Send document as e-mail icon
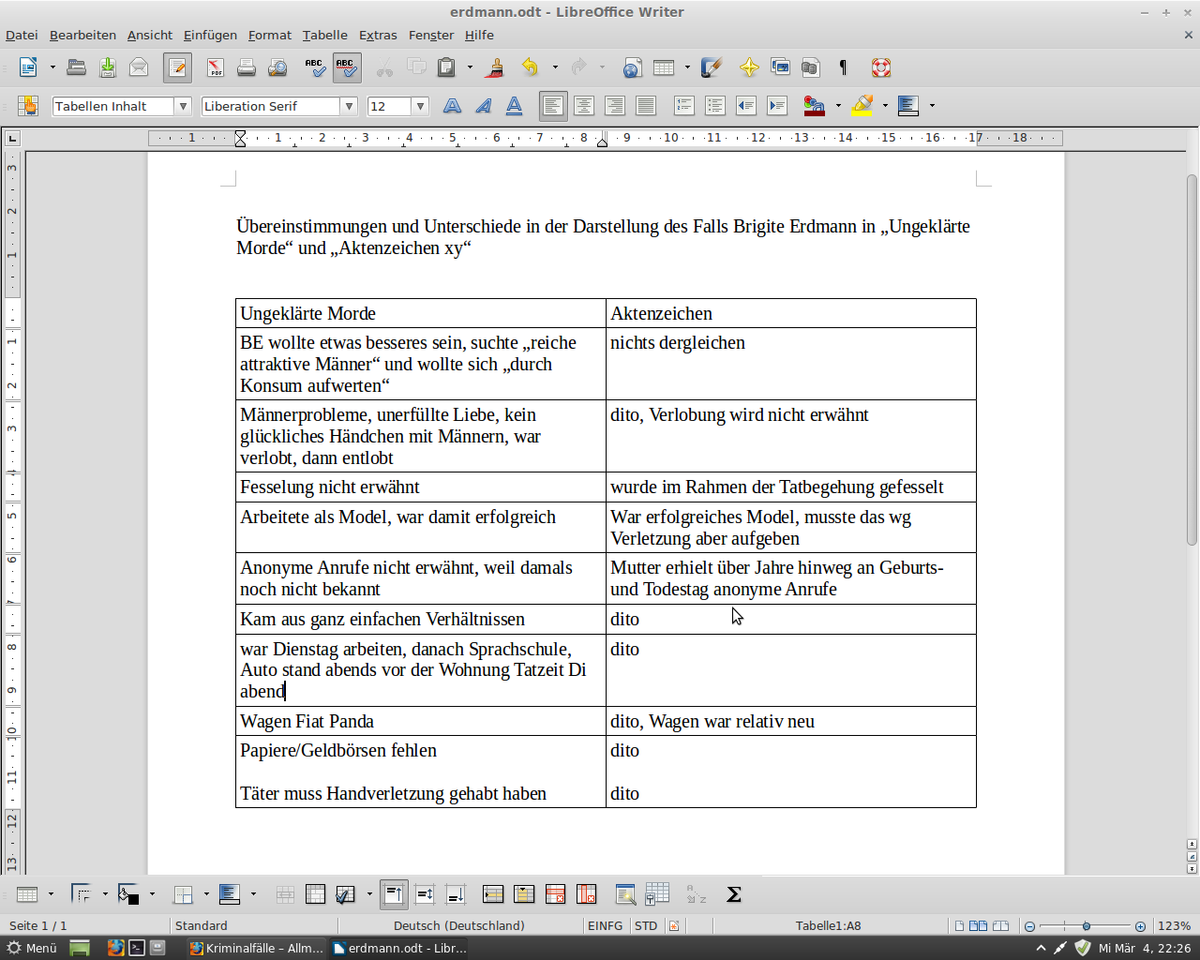The width and height of the screenshot is (1200, 960). coord(139,68)
